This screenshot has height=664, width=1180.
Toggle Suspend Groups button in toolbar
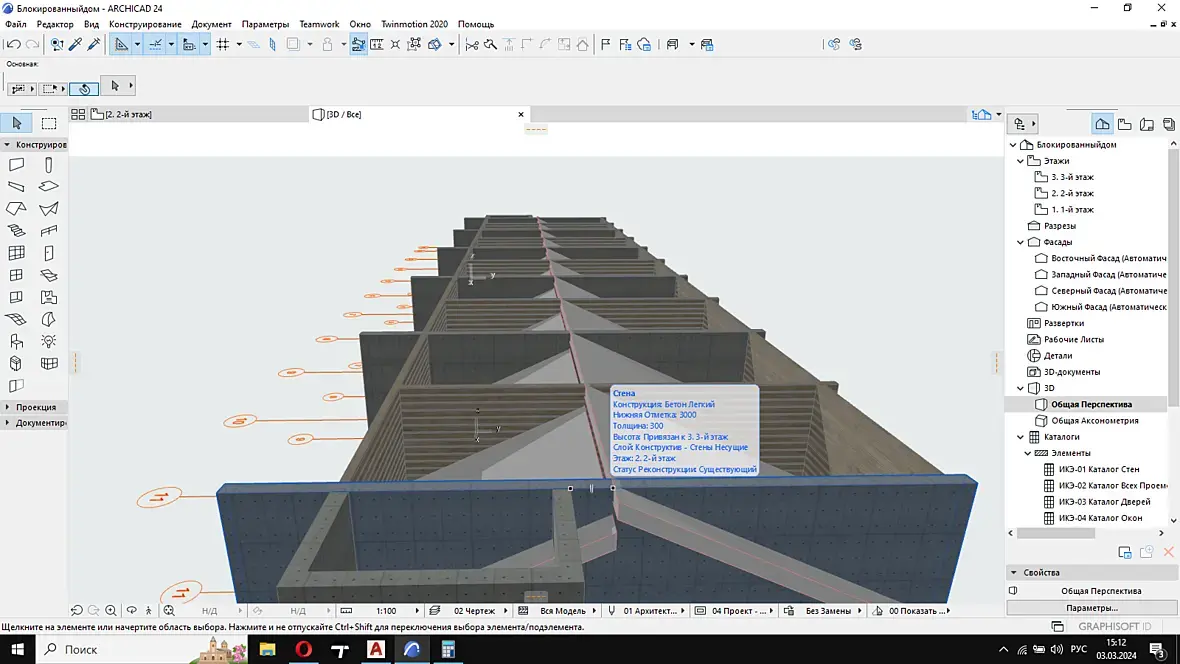293,44
